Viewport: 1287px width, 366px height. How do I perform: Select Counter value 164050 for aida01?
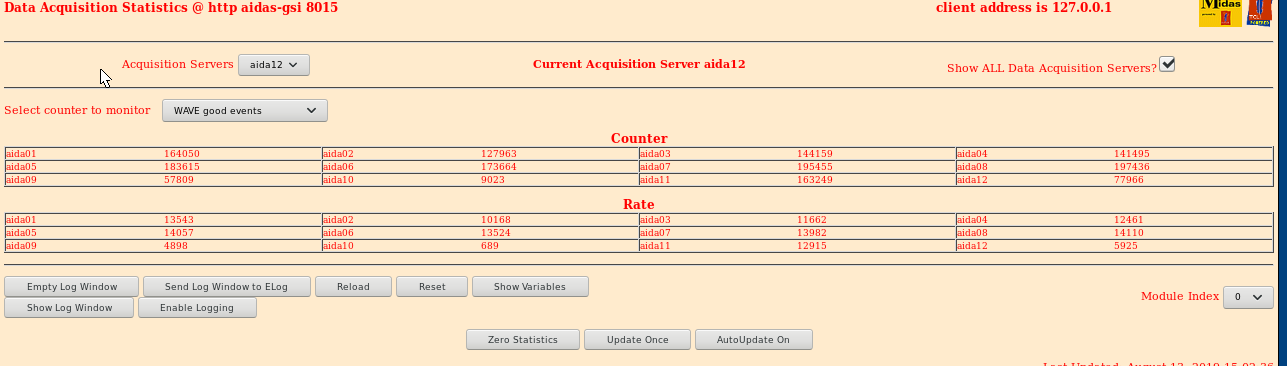point(182,154)
